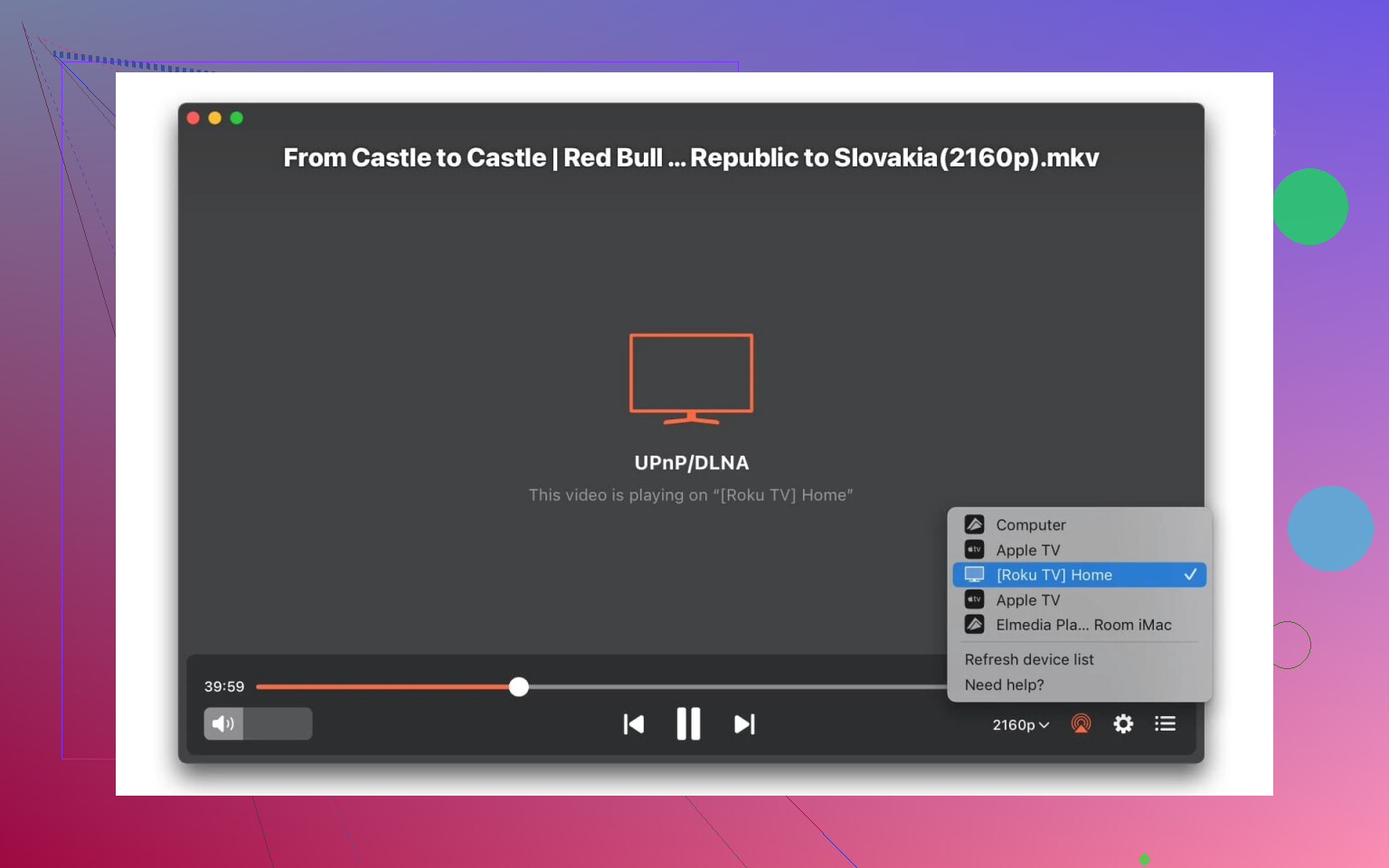Viewport: 1389px width, 868px height.
Task: Open settings gear icon
Action: [1123, 723]
